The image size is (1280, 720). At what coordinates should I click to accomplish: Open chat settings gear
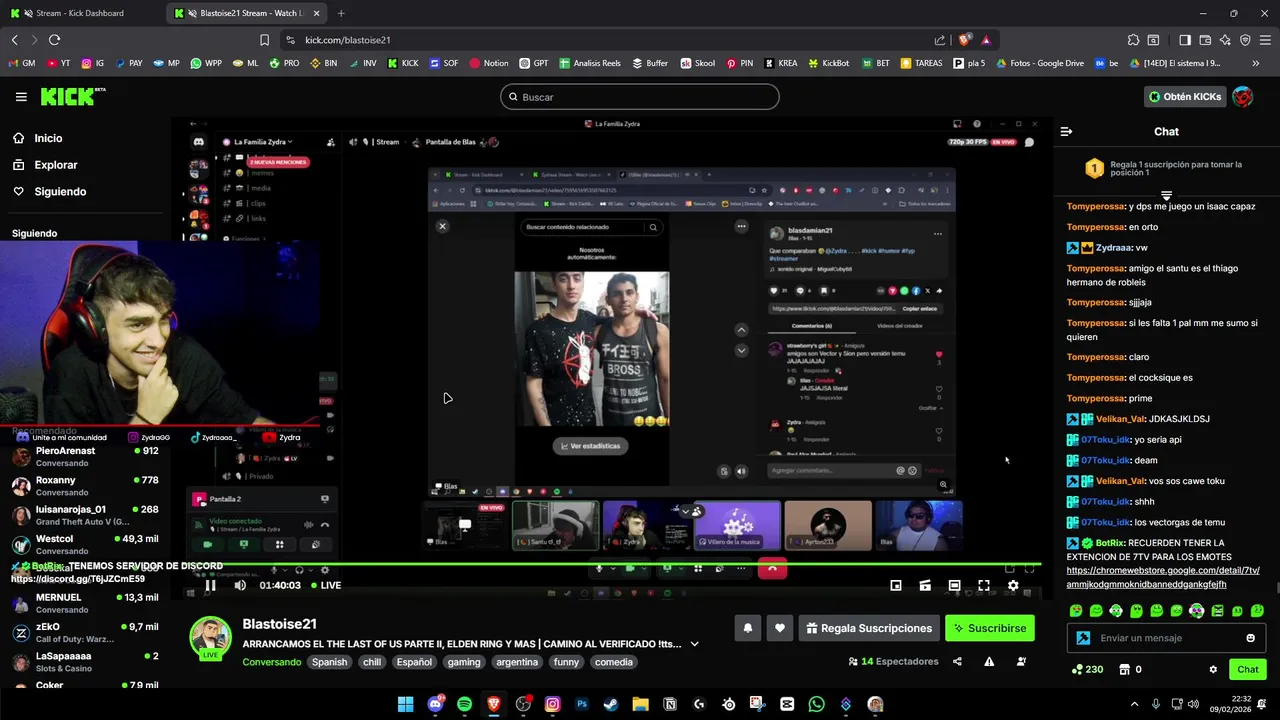tap(1213, 670)
